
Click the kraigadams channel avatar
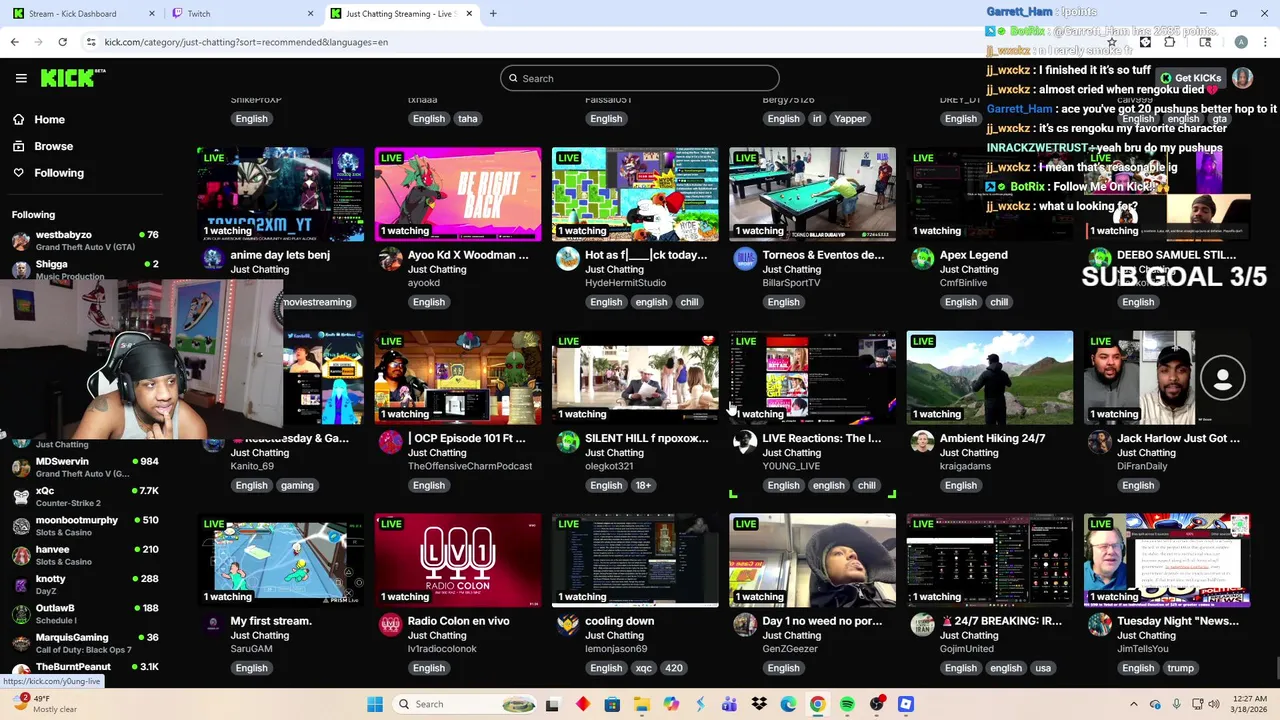point(922,442)
